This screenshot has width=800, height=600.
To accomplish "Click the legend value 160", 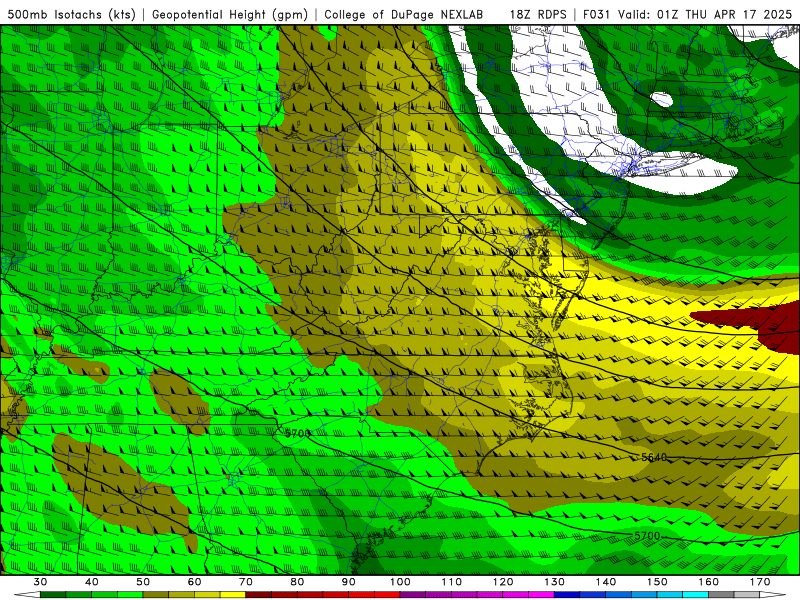I will pos(709,582).
